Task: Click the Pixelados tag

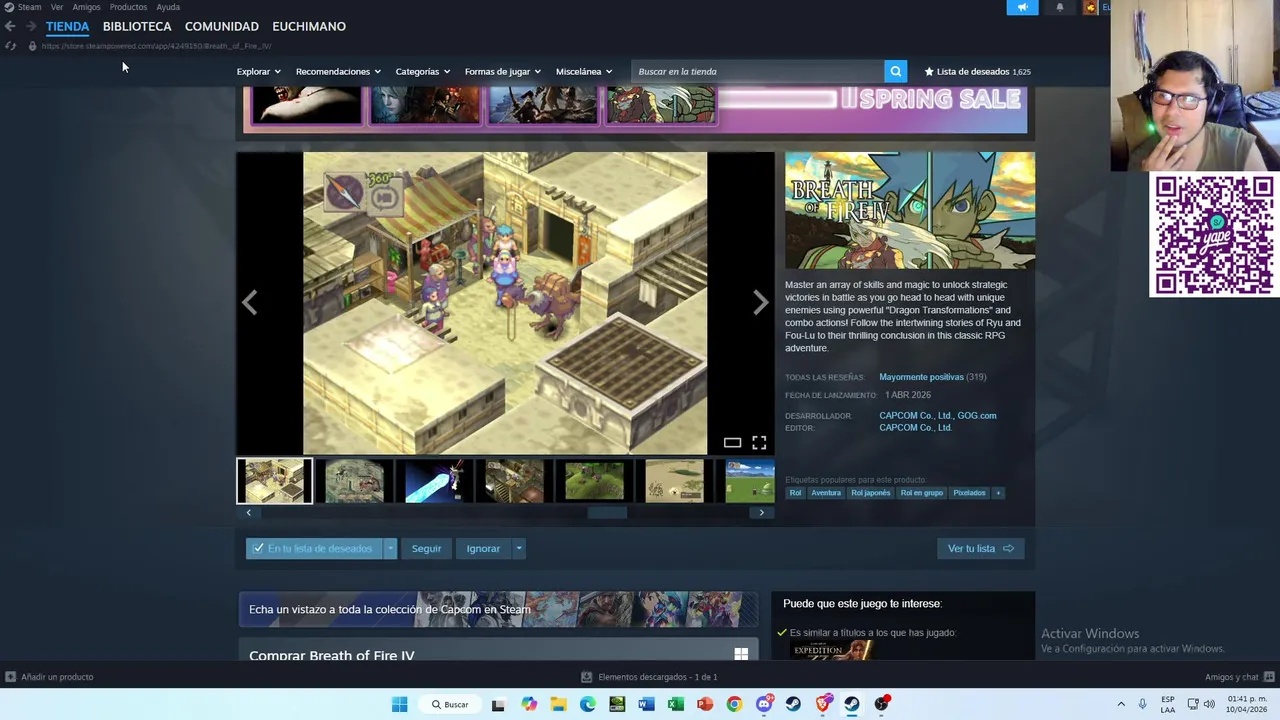Action: pos(969,493)
